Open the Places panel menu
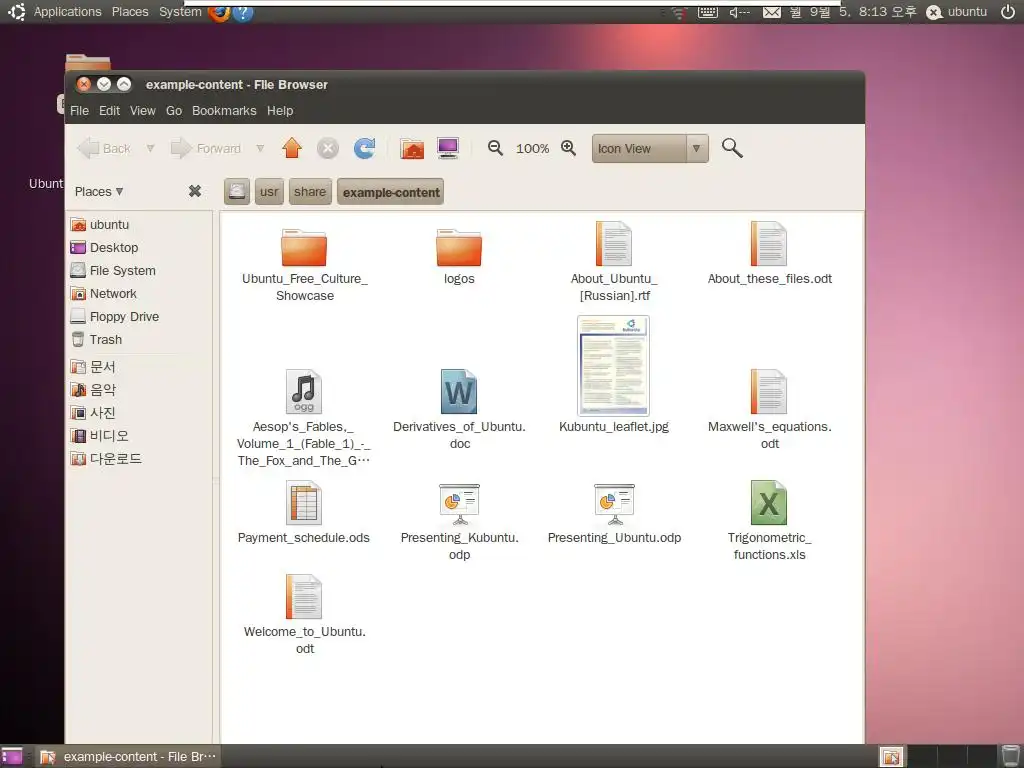The height and width of the screenshot is (768, 1024). coord(130,12)
